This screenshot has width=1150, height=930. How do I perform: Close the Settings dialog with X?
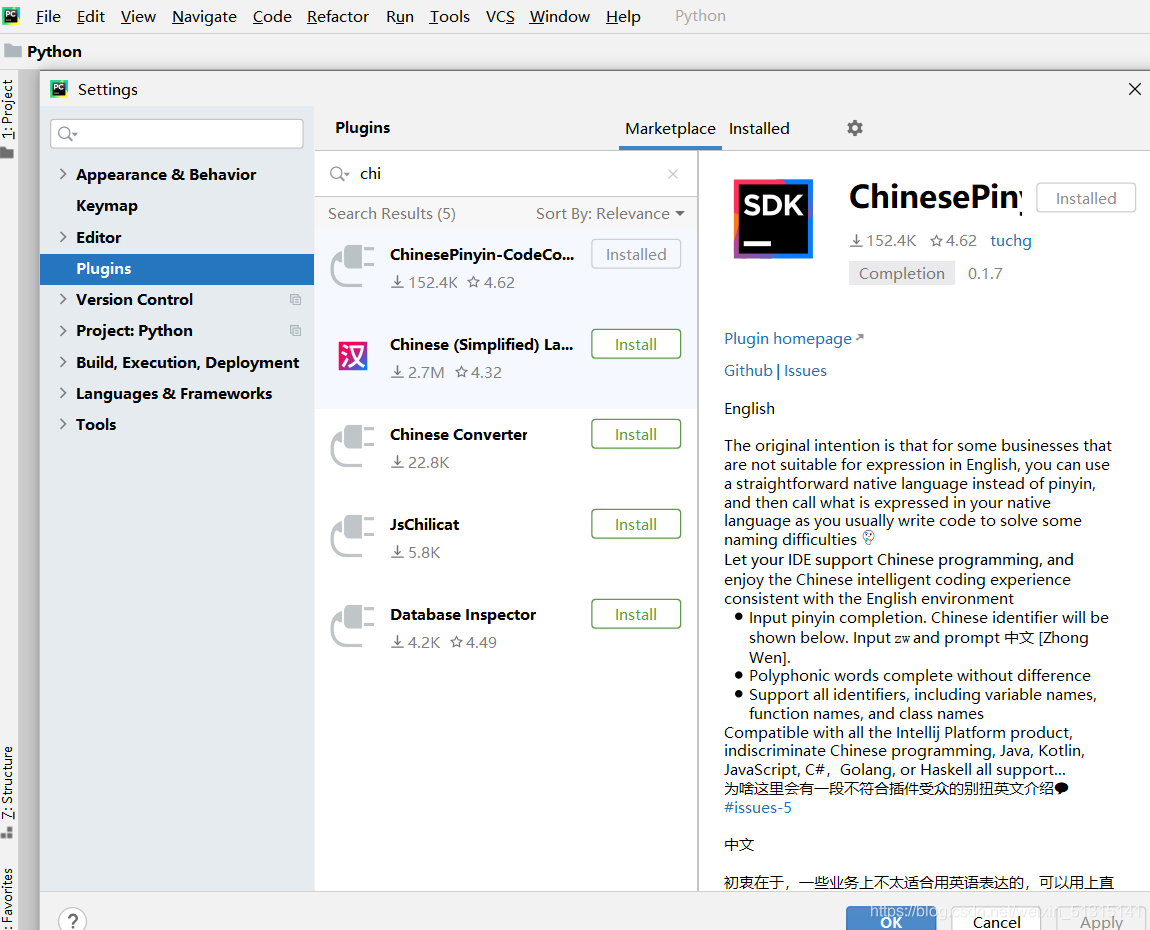pos(1135,89)
